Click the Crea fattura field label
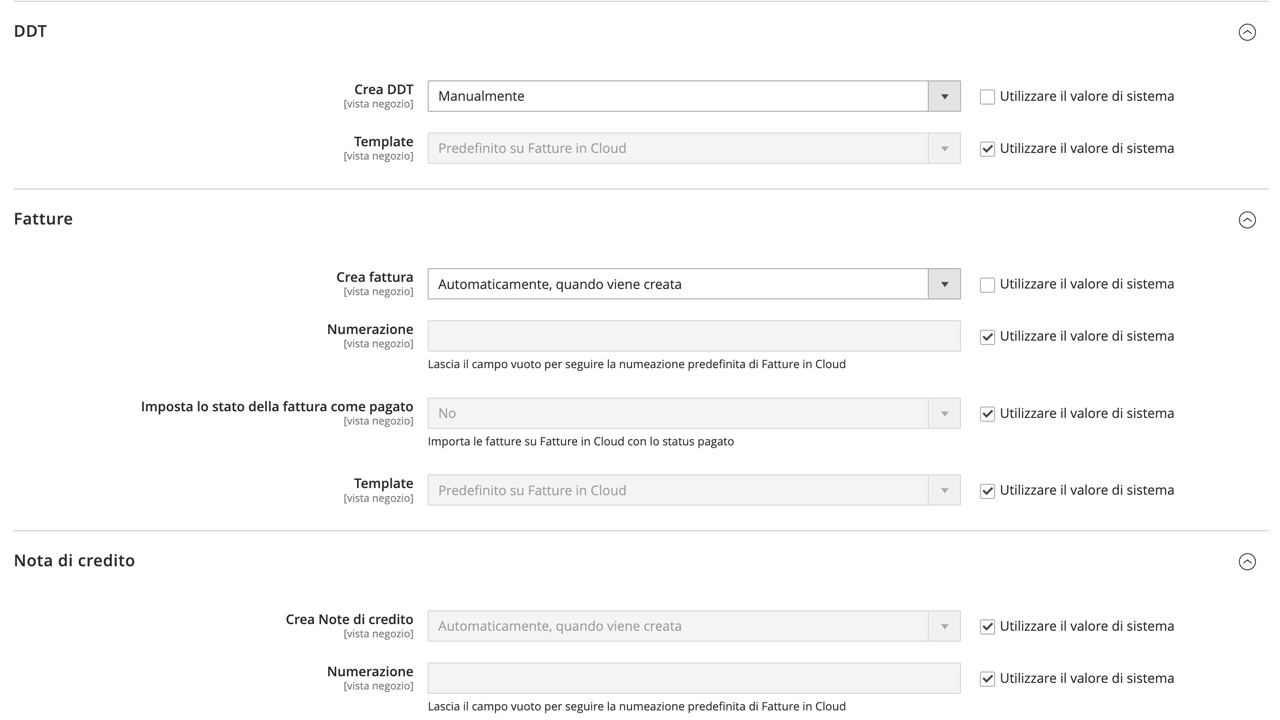 coord(375,277)
